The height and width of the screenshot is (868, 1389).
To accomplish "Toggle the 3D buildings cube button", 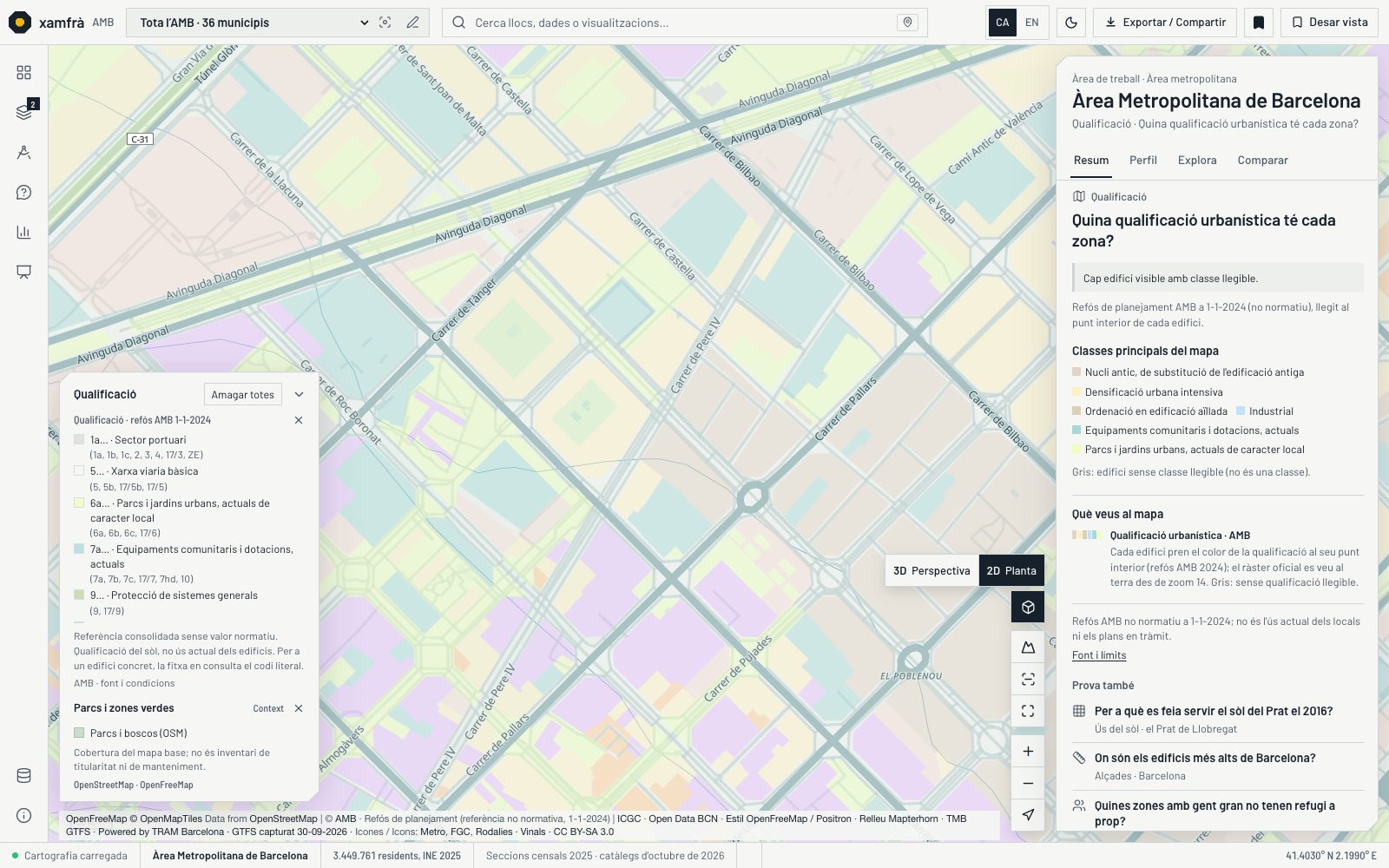I will click(1028, 607).
